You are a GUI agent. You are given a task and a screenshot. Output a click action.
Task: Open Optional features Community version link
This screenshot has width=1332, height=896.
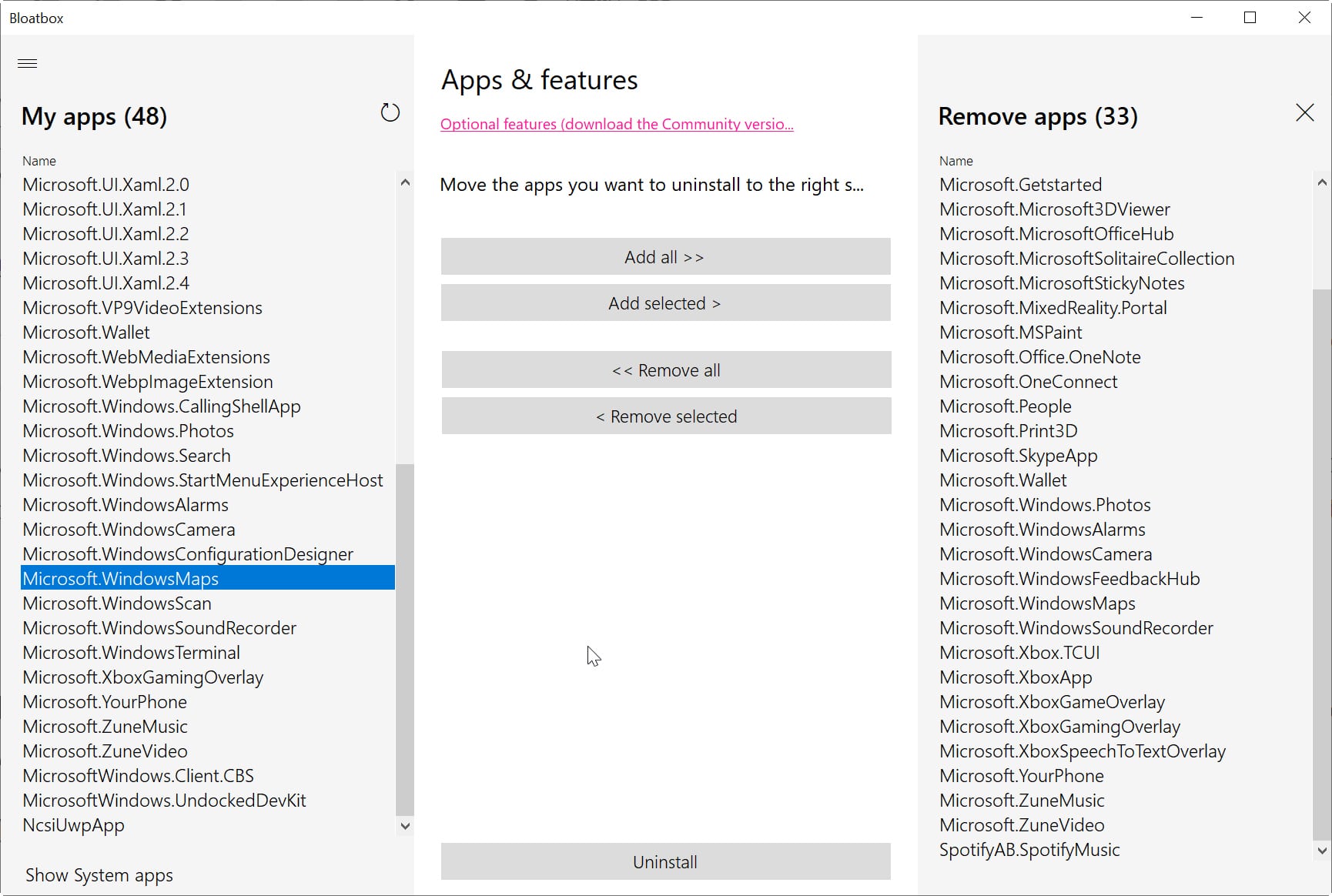click(x=617, y=124)
